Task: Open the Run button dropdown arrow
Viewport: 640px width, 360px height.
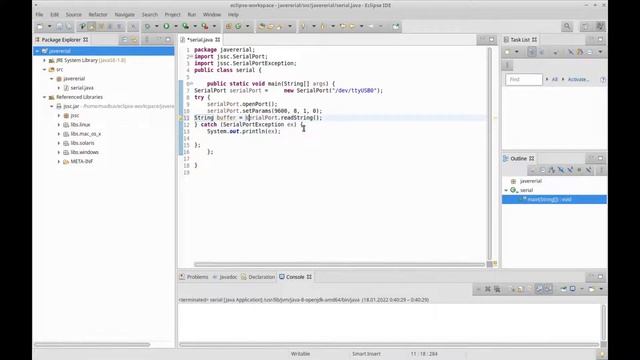Action: click(x=176, y=27)
